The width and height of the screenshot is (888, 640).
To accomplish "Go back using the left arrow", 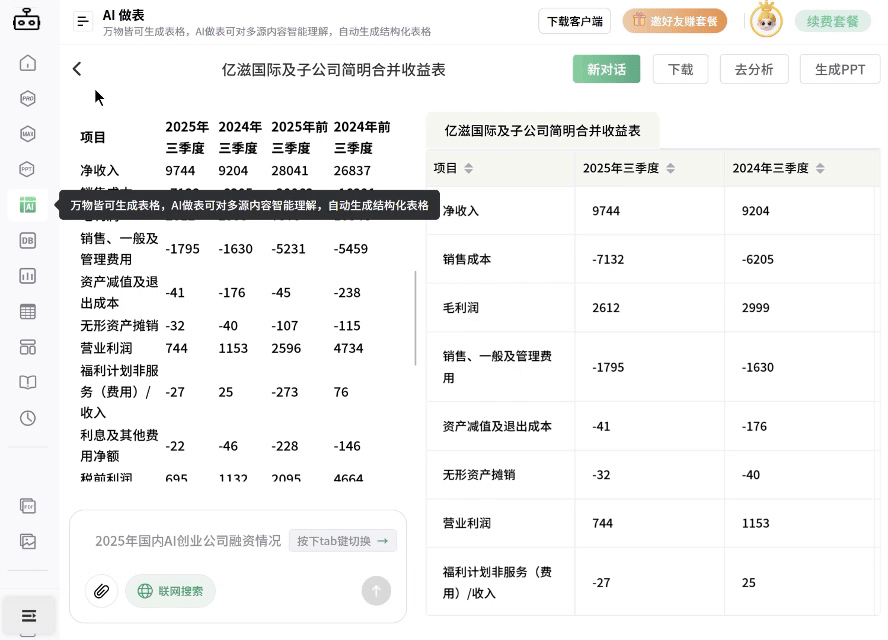I will tap(77, 69).
